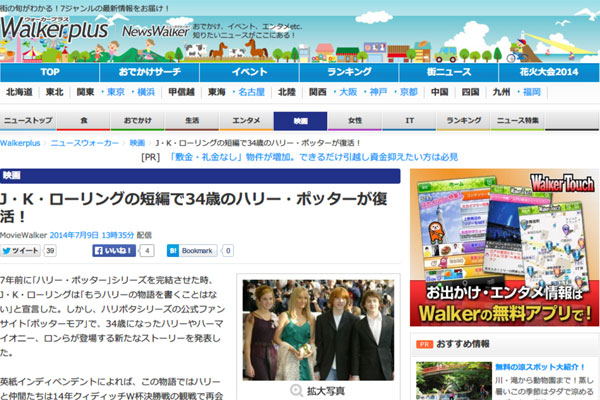600x400 pixels.
Task: Click the river scenery thumbnail in おすすめ情報
Action: pos(454,380)
